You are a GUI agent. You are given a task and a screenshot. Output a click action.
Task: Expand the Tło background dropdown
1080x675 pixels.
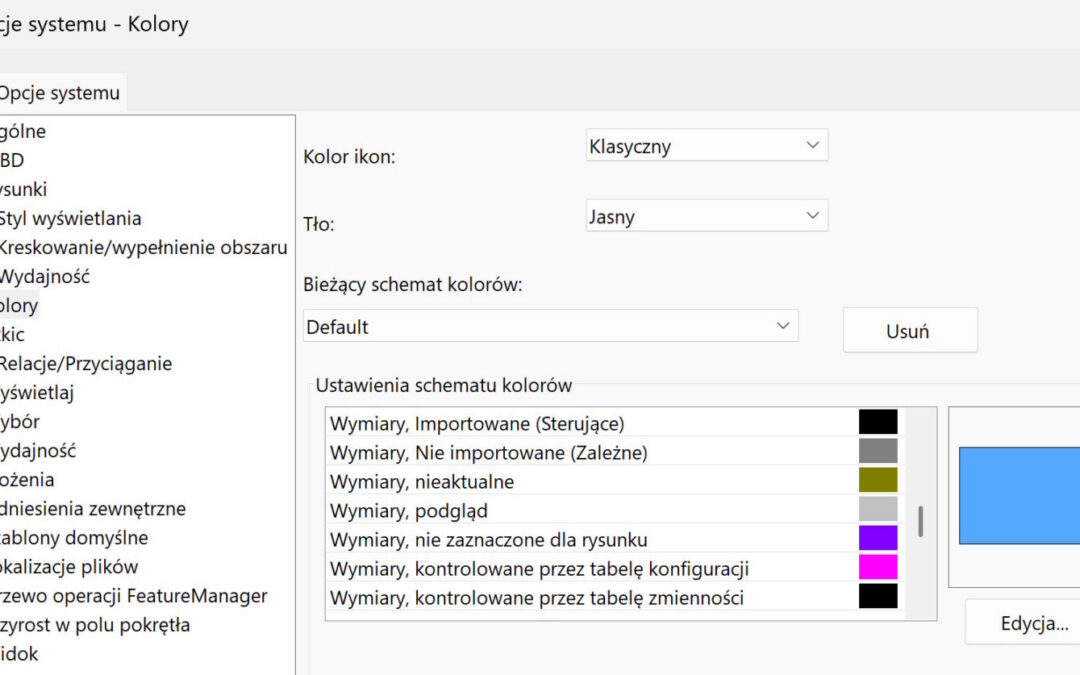click(x=706, y=216)
